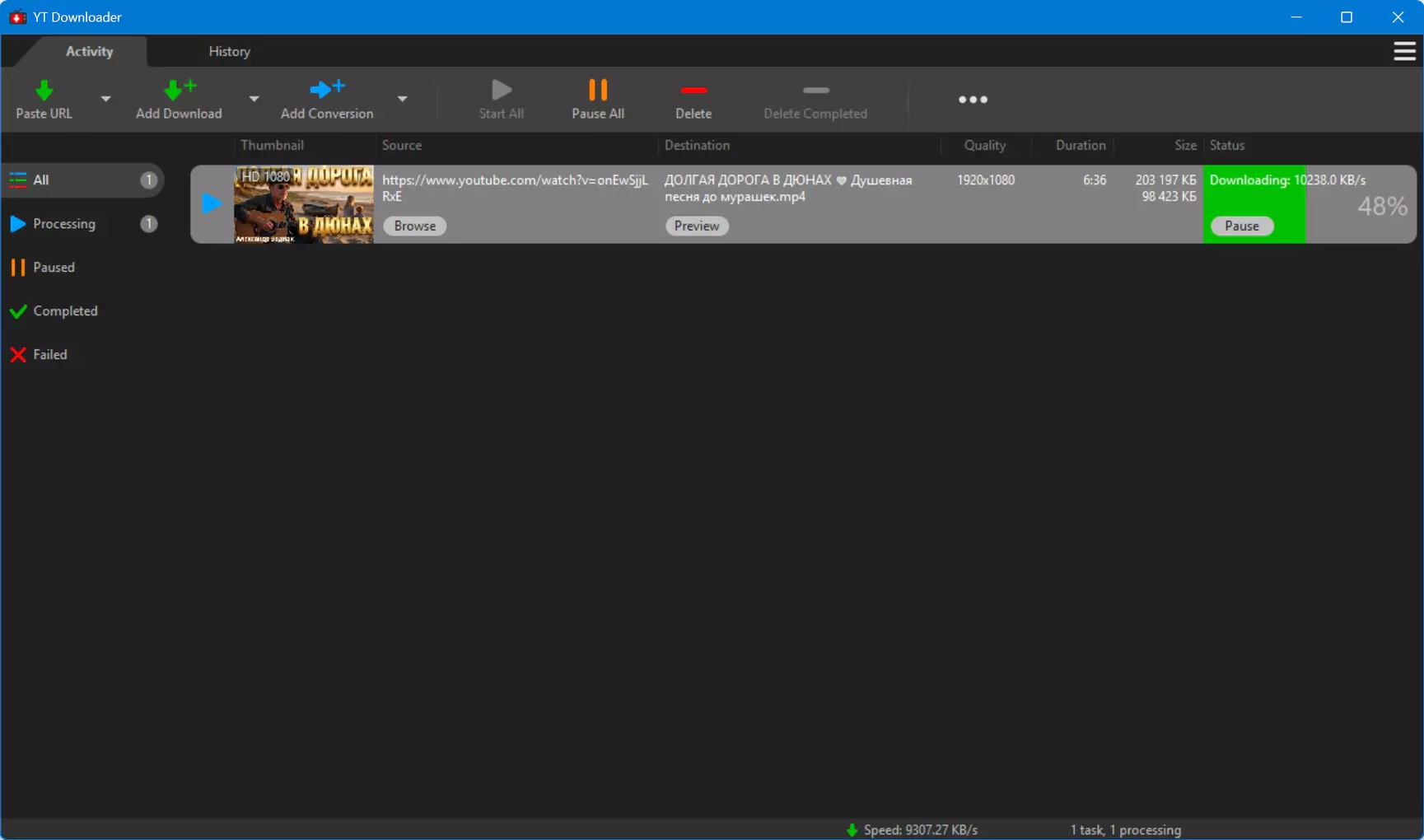This screenshot has height=840, width=1424.
Task: Pause the download with the Pause button
Action: pyautogui.click(x=1242, y=226)
